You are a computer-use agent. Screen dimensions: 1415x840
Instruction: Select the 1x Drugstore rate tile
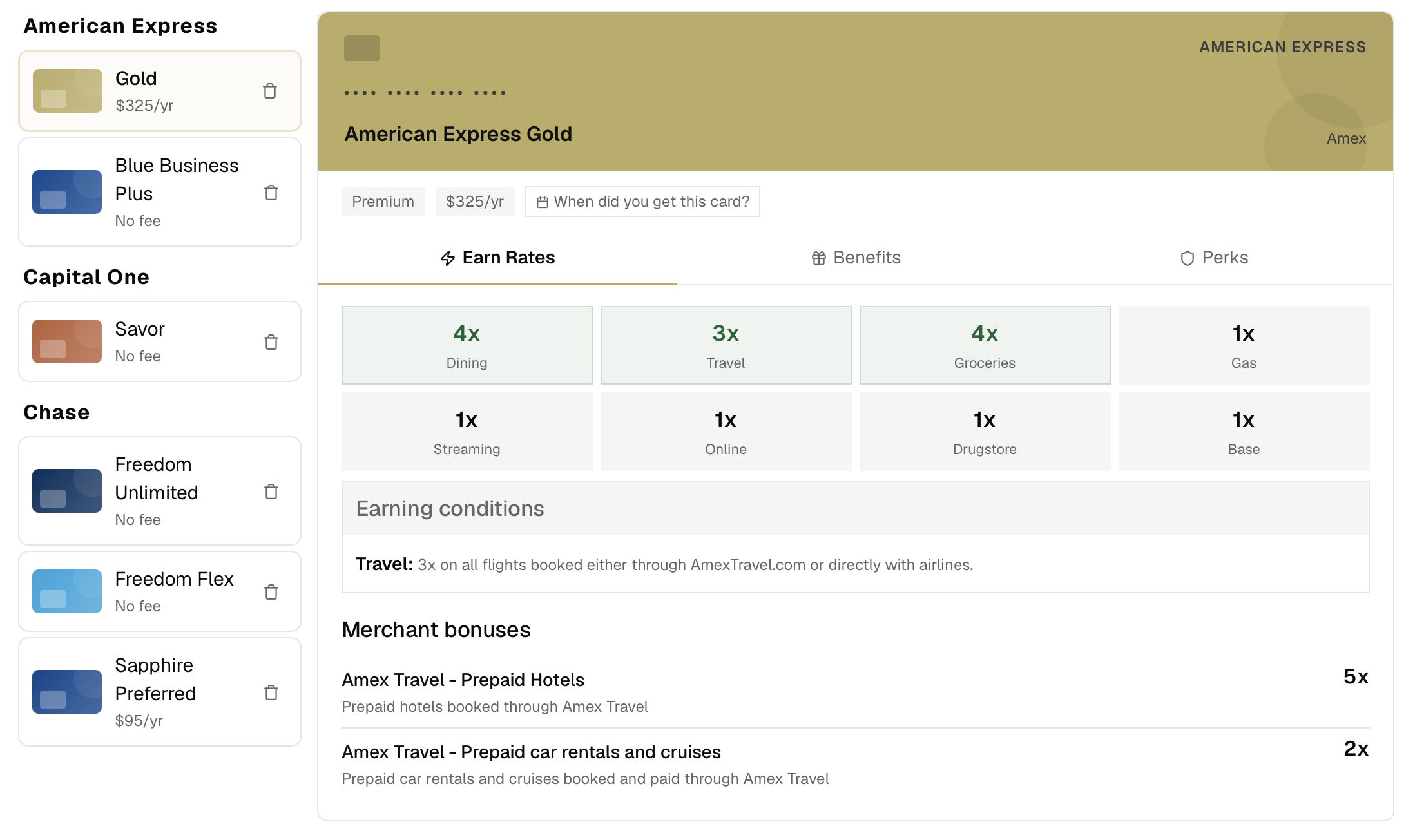point(985,432)
